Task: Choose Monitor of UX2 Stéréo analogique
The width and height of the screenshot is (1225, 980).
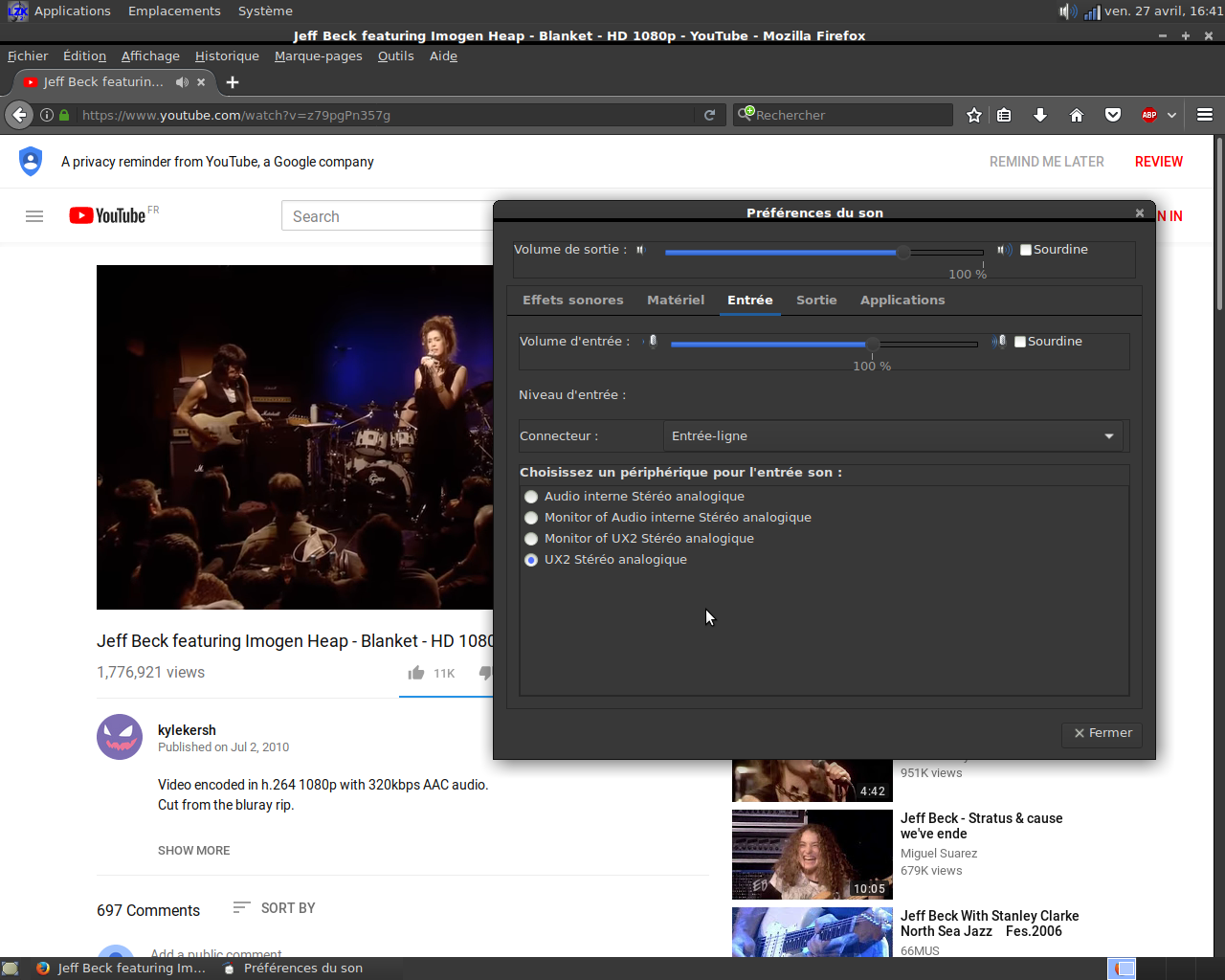Action: tap(531, 539)
